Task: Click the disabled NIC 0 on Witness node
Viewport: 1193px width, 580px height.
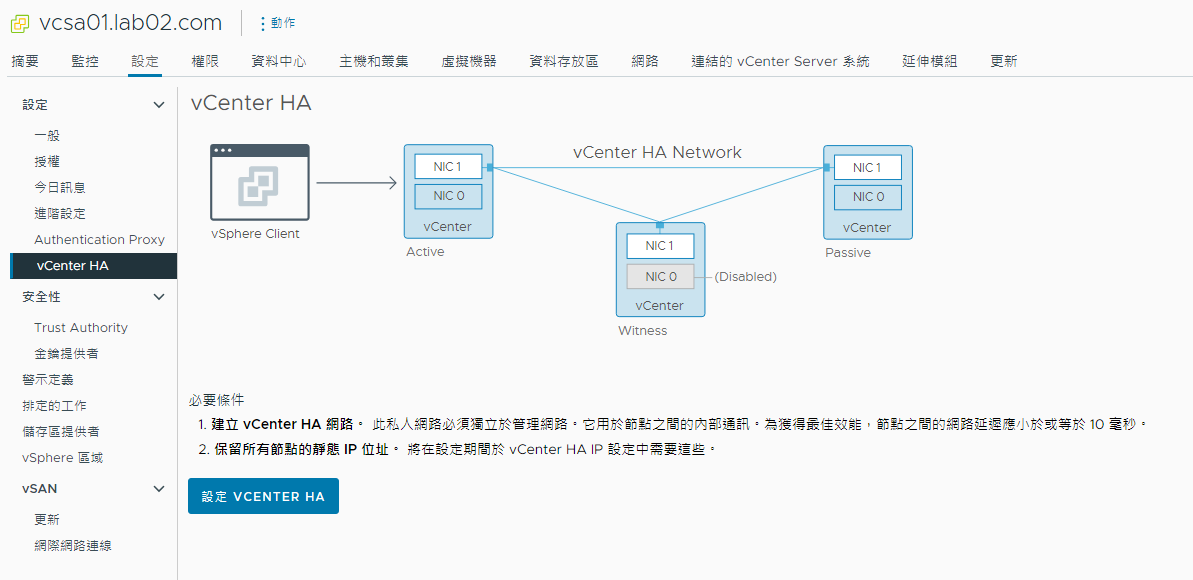Action: 660,276
